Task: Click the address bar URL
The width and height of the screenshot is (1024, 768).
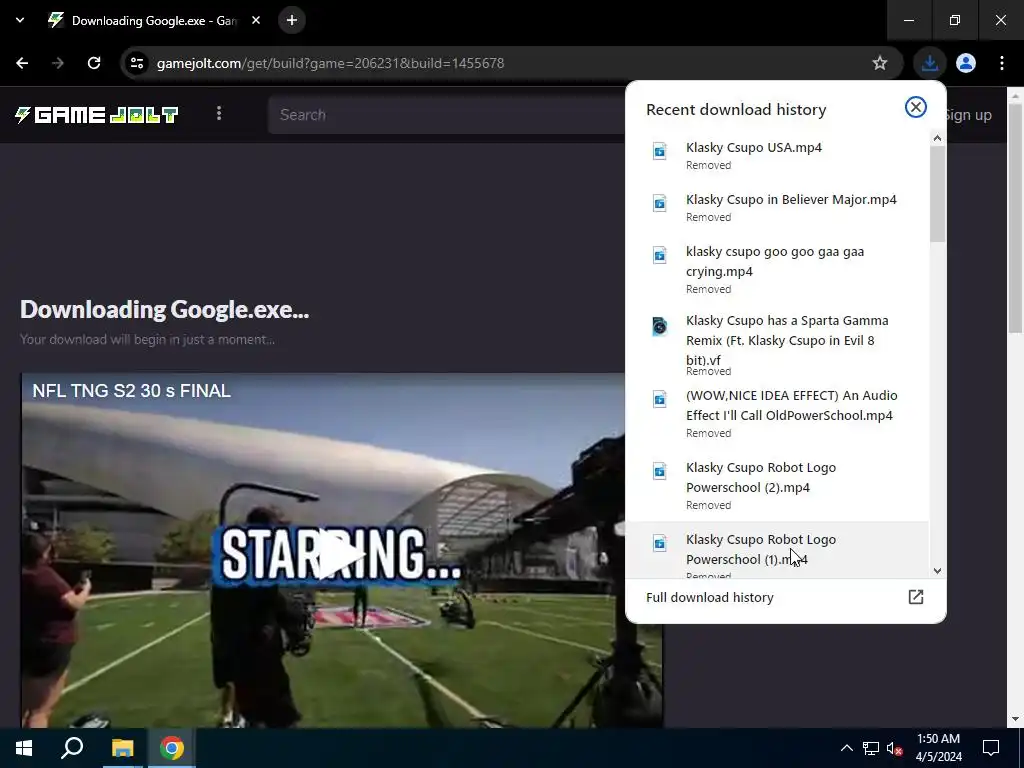Action: (x=330, y=63)
